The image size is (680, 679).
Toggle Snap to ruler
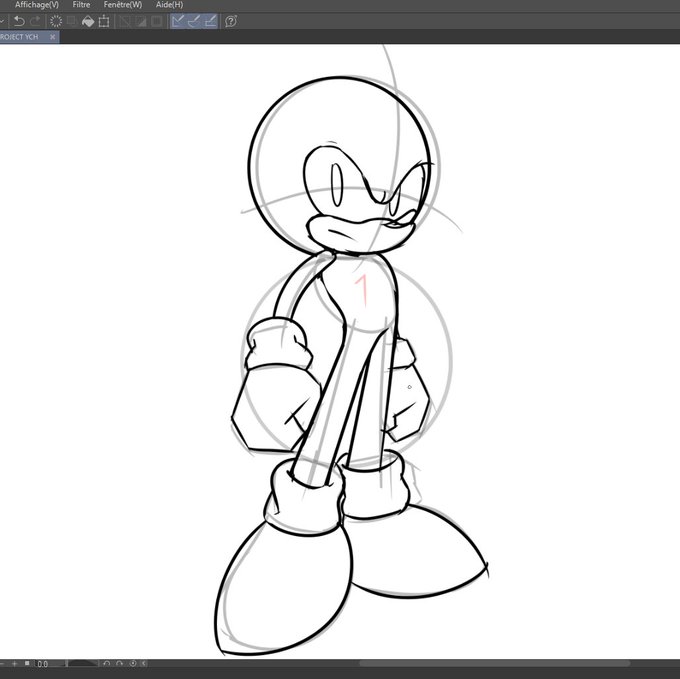[178, 21]
